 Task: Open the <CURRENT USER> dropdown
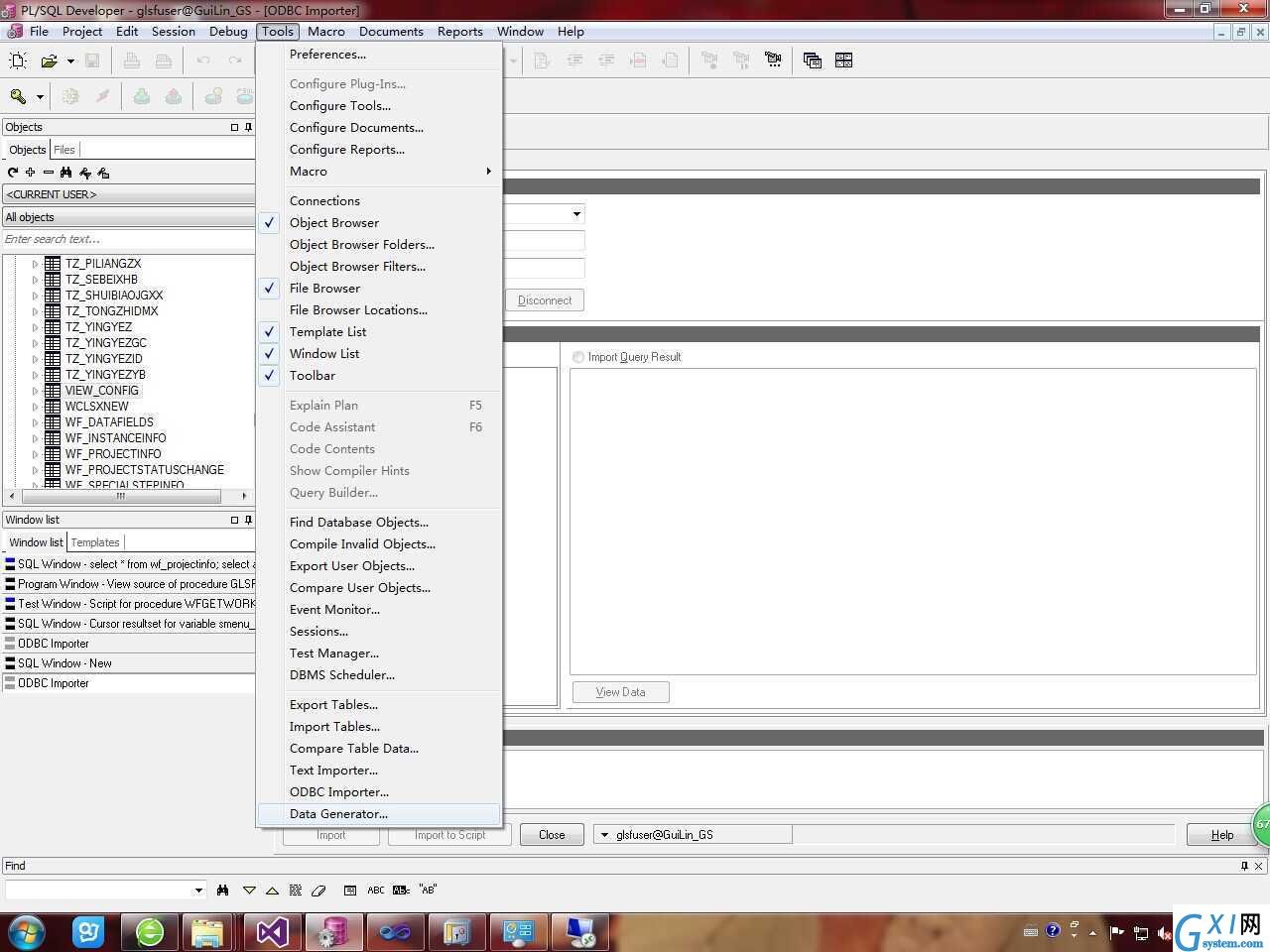129,194
